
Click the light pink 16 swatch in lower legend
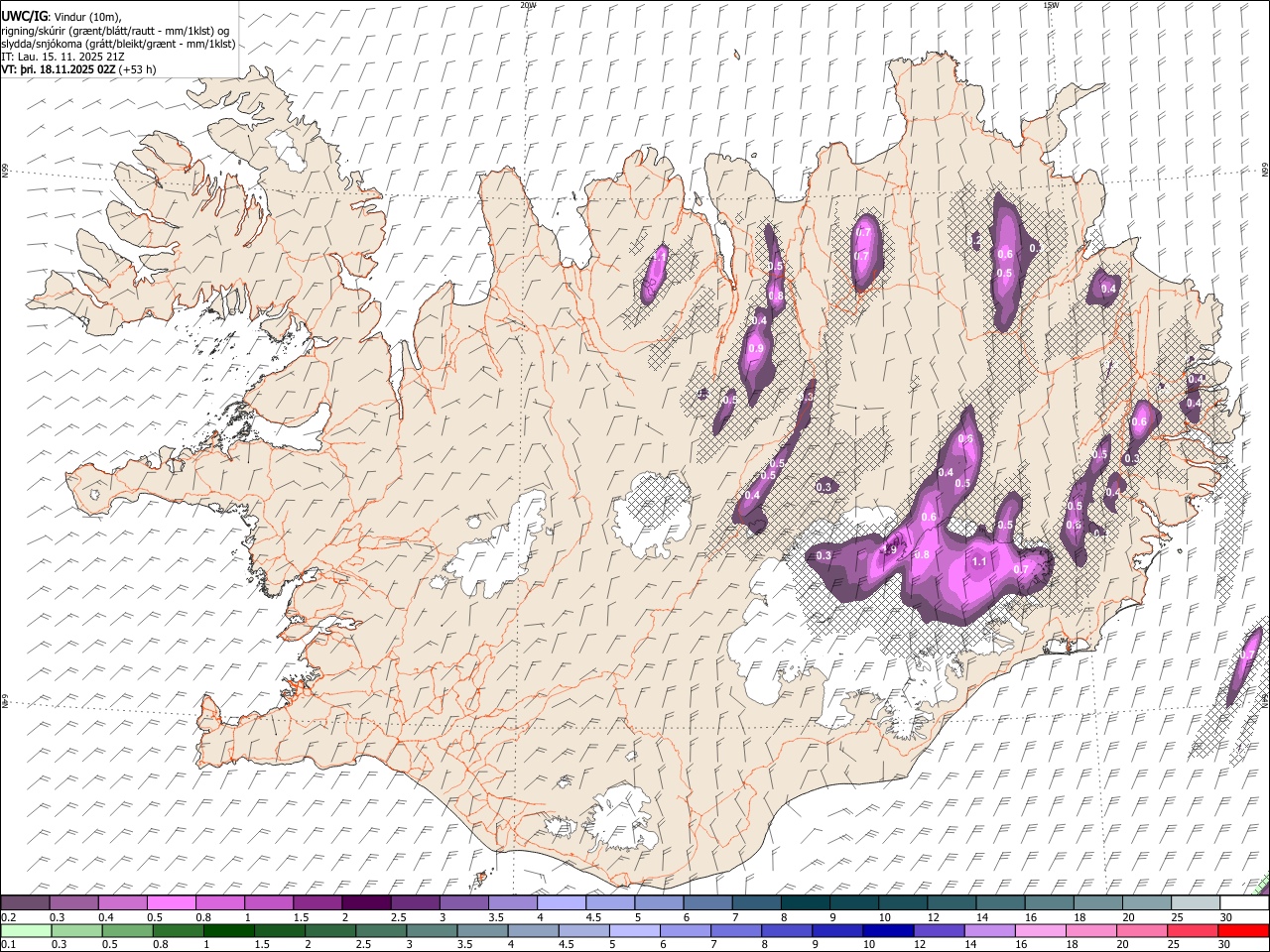click(1041, 930)
